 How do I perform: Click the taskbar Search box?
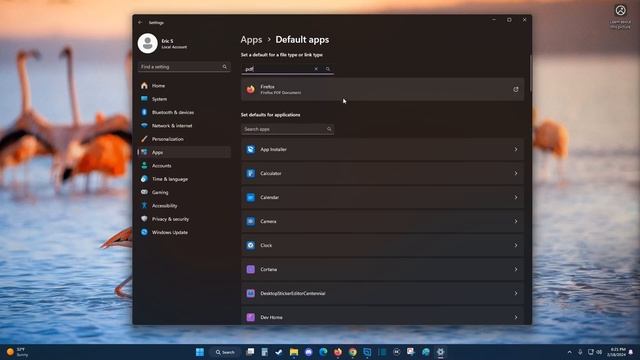[x=225, y=352]
